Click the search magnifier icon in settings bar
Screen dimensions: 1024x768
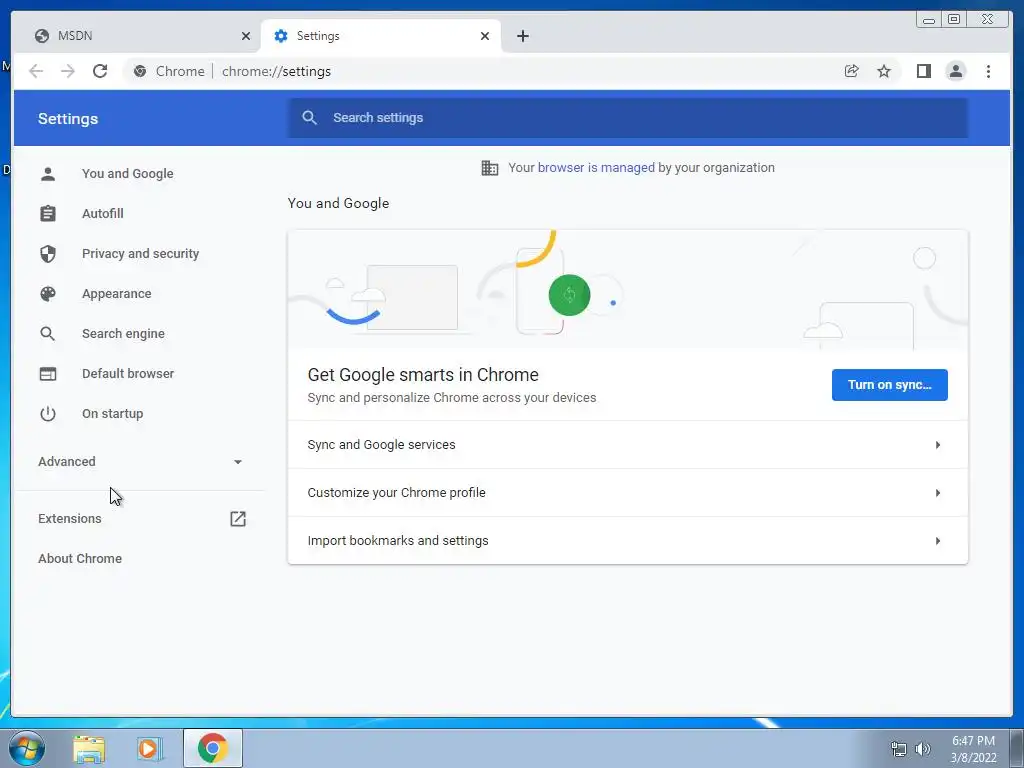point(310,118)
